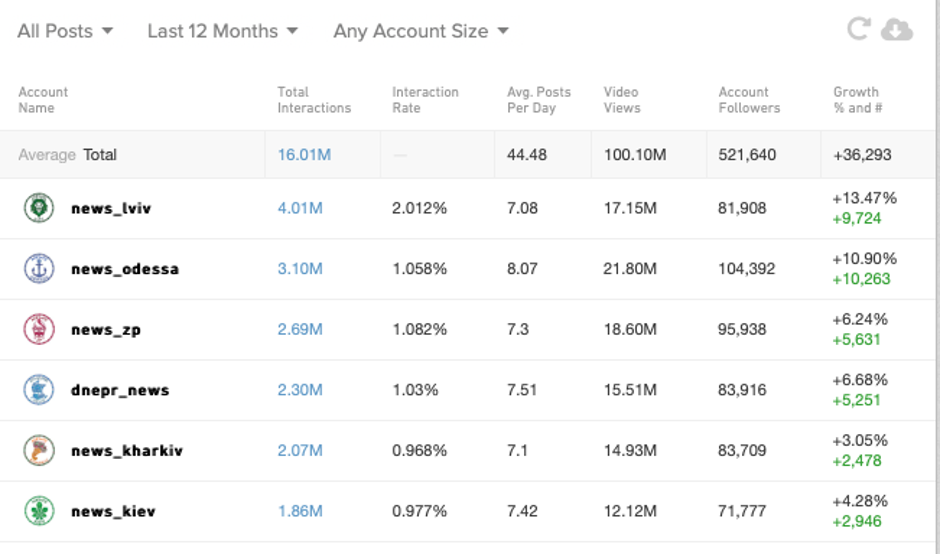Click the news_kiev account avatar
Viewport: 941px width, 554px height.
click(39, 511)
